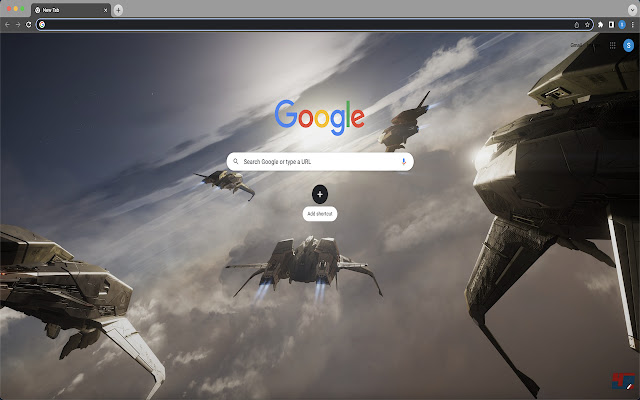Click the magnifier icon in the search box
This screenshot has height=400, width=640.
236,162
